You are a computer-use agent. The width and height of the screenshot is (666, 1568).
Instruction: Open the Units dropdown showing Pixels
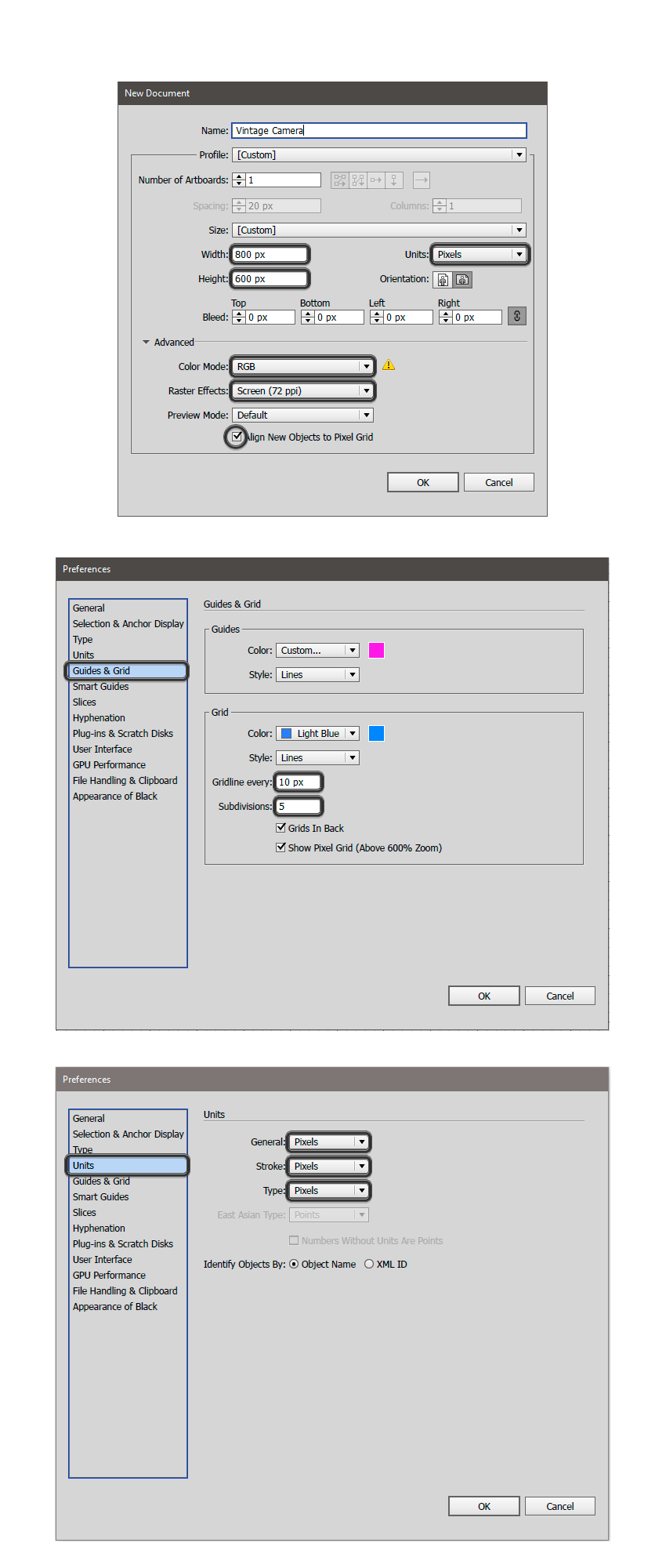[x=480, y=254]
